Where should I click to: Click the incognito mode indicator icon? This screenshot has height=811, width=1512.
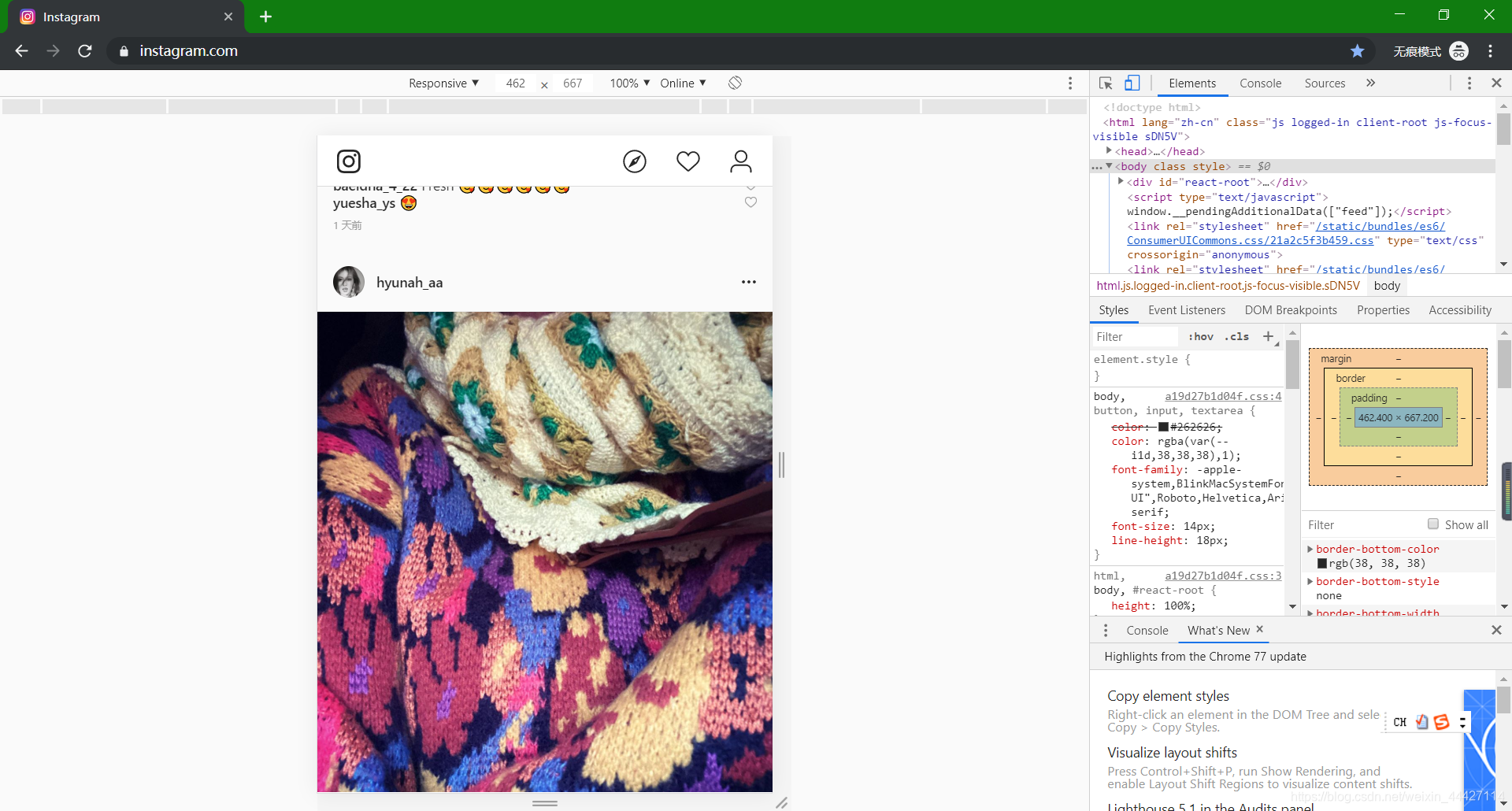click(x=1459, y=51)
